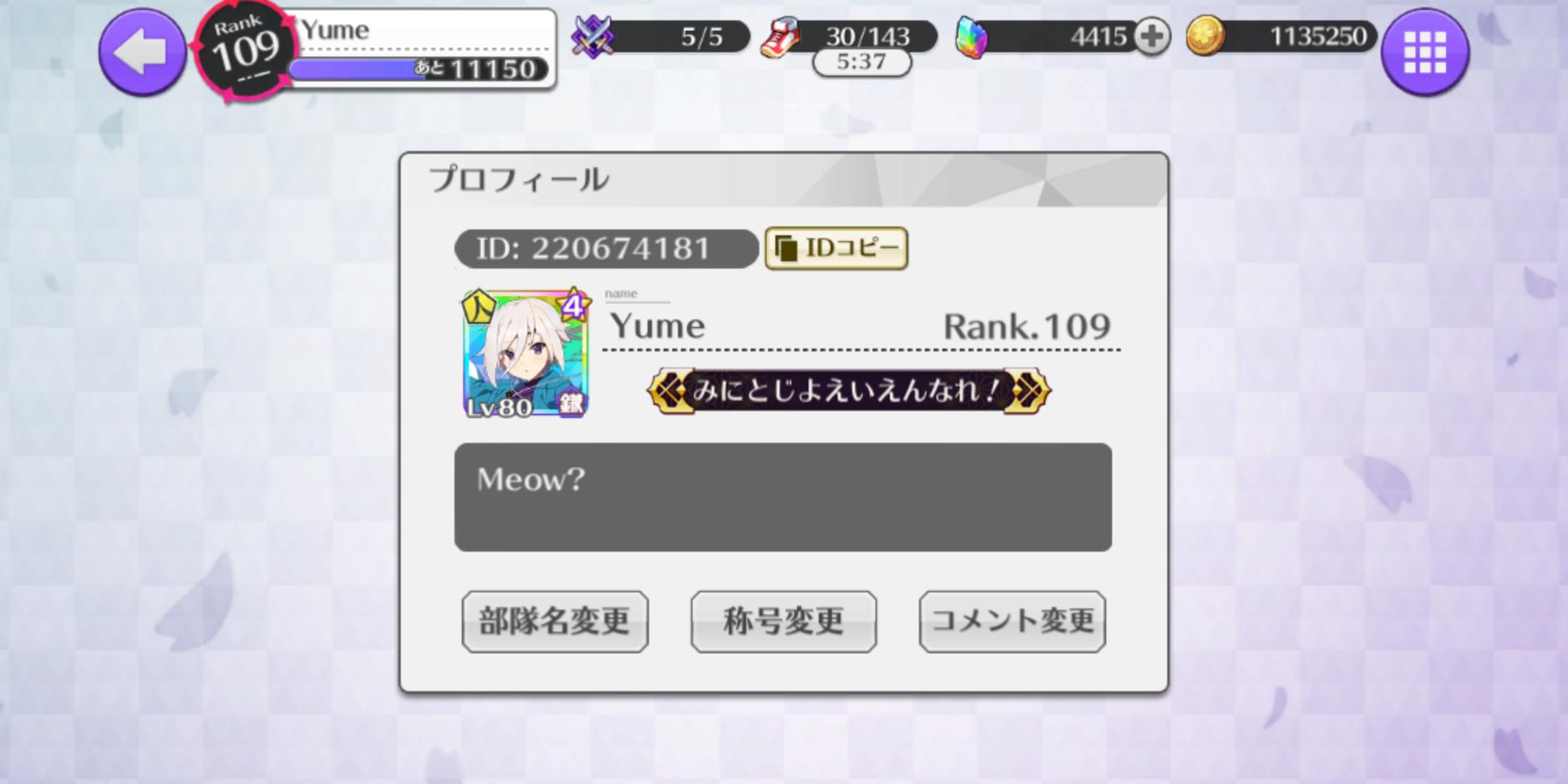This screenshot has height=784, width=1568.
Task: Tap the Lv80 character portrait thumbnail
Action: pyautogui.click(x=526, y=354)
